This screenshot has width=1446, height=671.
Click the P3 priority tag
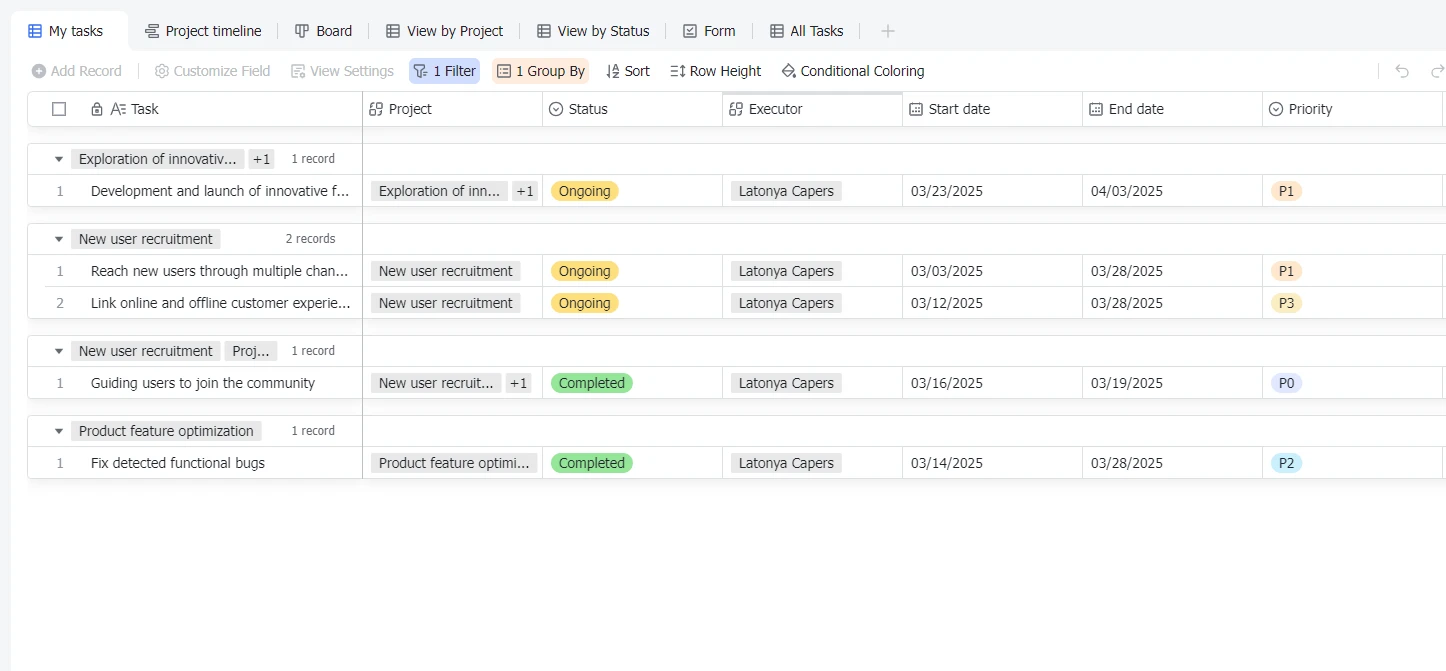(x=1286, y=303)
